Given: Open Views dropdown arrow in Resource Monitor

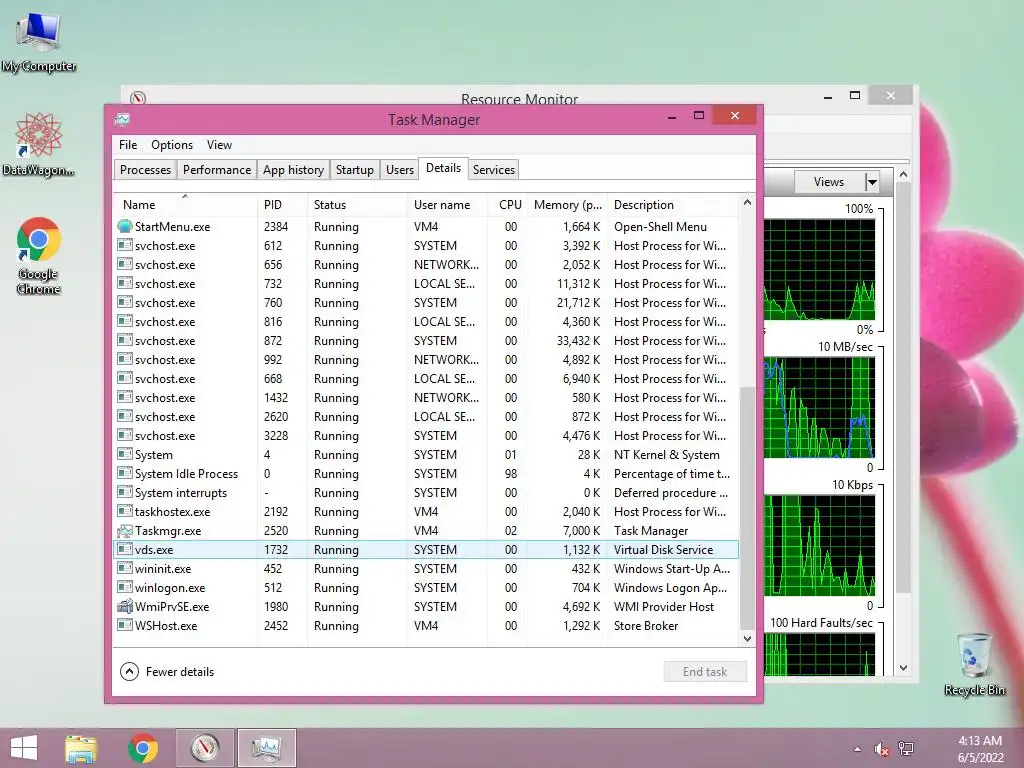Looking at the screenshot, I should (x=872, y=182).
